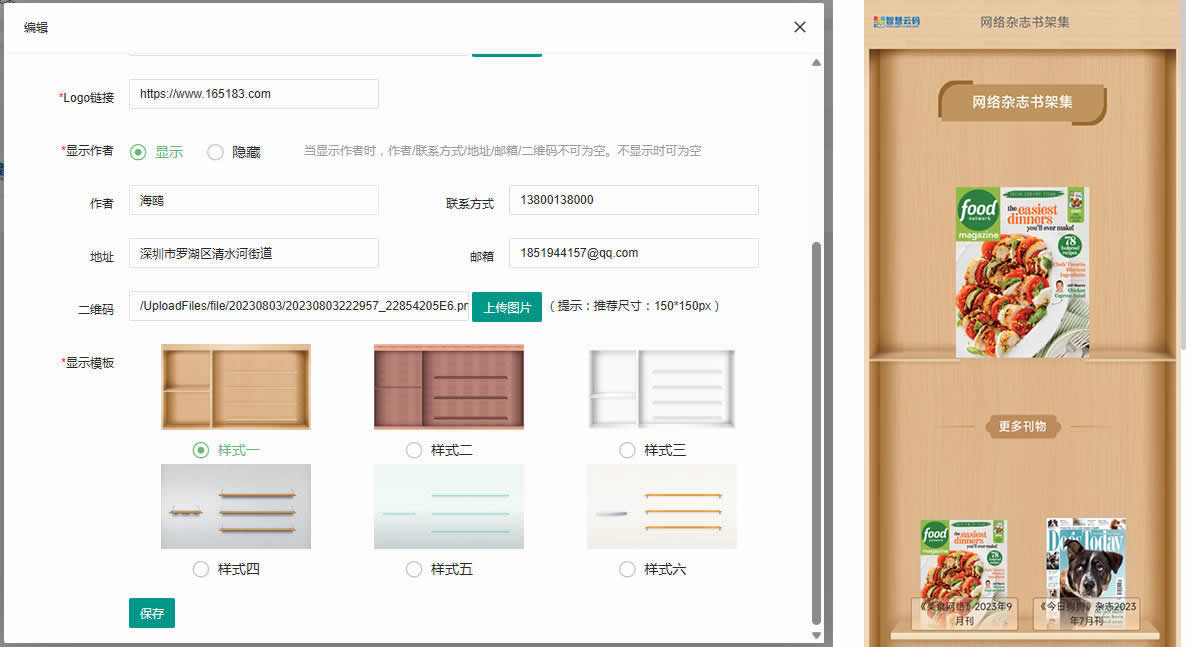This screenshot has width=1195, height=647.
Task: Click the white shelf template thumbnail
Action: [661, 387]
